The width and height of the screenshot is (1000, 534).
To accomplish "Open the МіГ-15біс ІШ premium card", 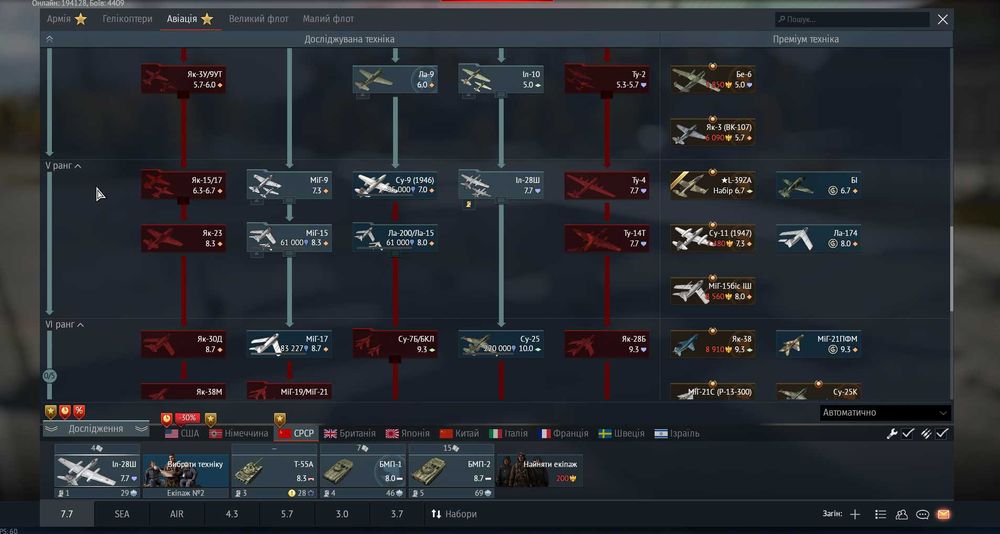I will tap(712, 291).
